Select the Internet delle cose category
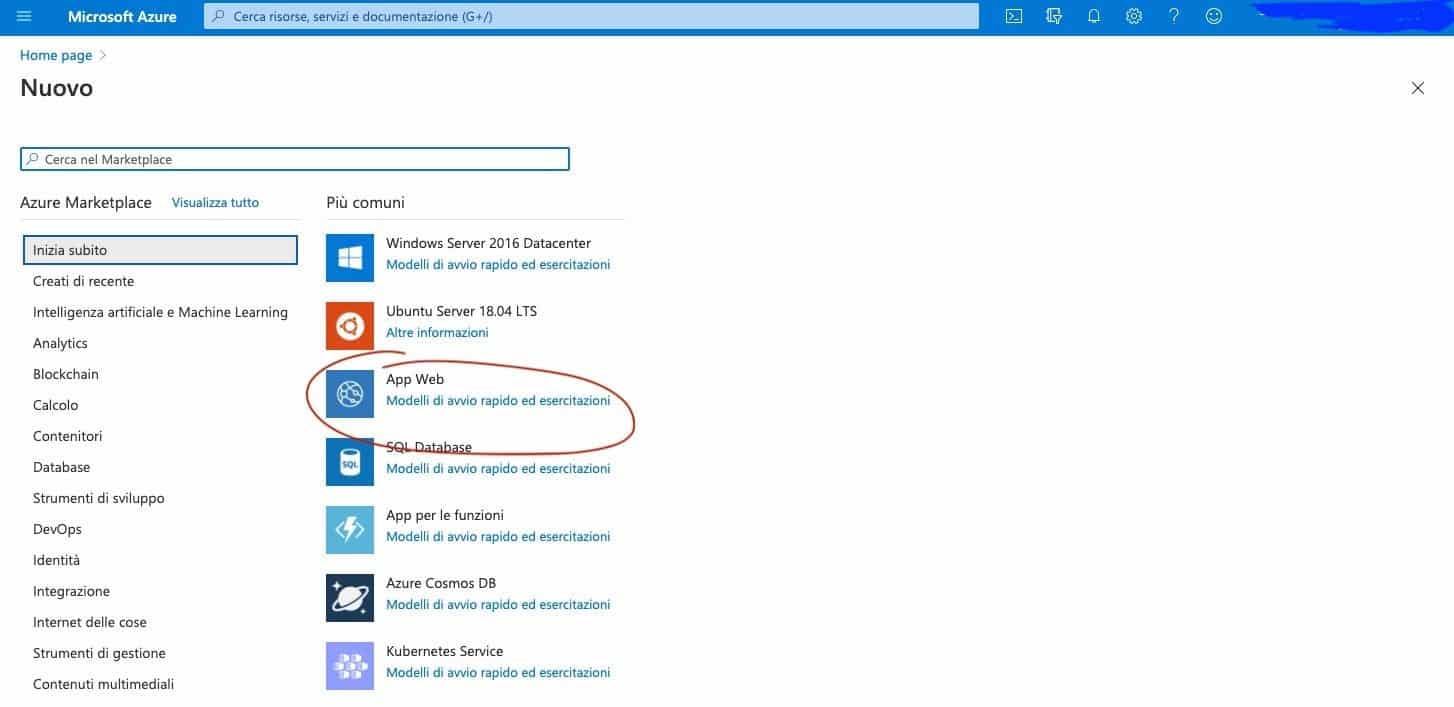Screen dimensions: 1454x707 pyautogui.click(x=90, y=622)
